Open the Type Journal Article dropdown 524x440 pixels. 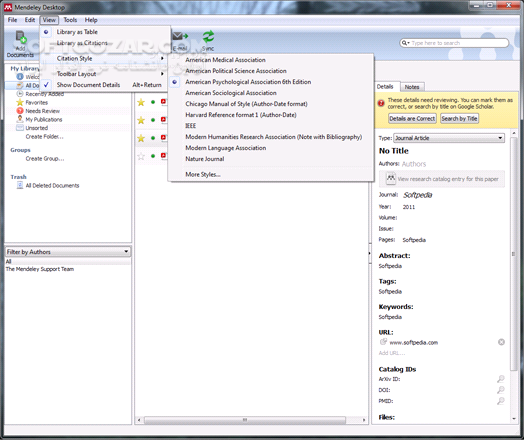[449, 138]
